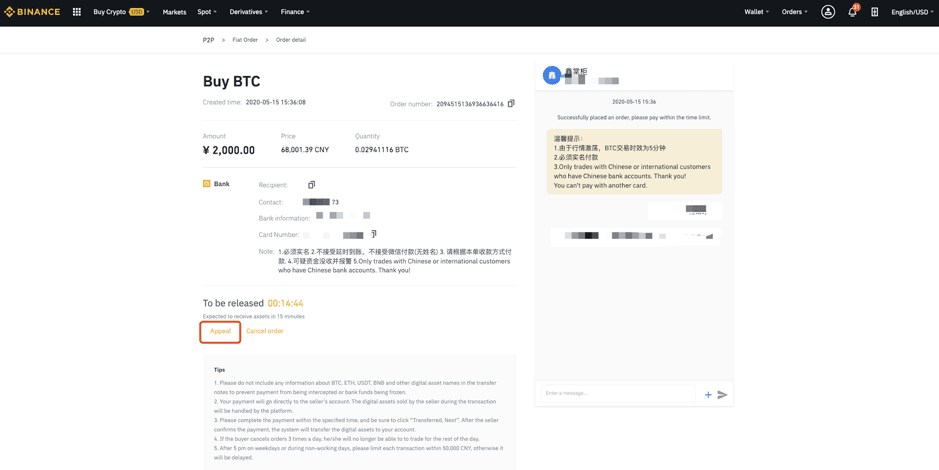
Task: Open the Orders dropdown
Action: tap(795, 12)
